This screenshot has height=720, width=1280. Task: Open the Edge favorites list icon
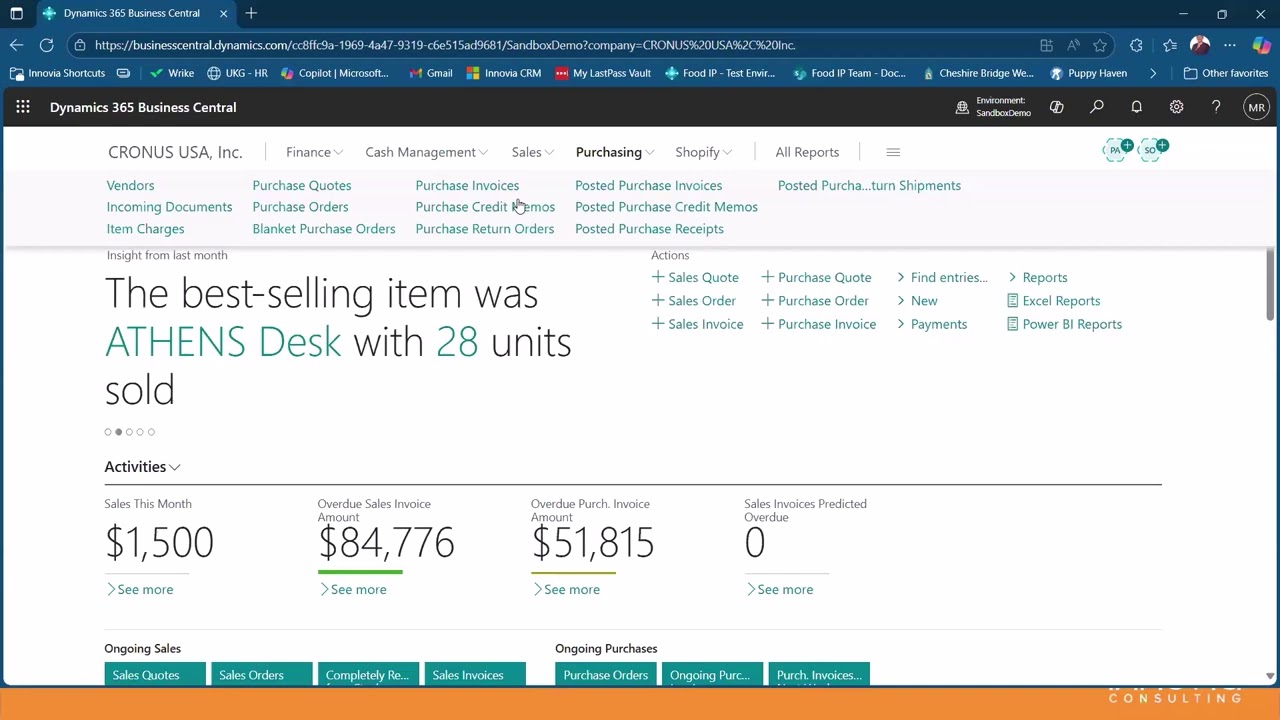coord(1170,45)
